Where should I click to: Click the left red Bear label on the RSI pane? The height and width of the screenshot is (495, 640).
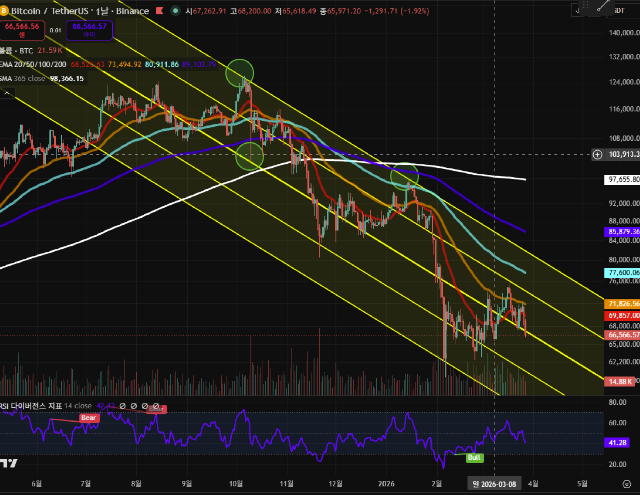89,417
